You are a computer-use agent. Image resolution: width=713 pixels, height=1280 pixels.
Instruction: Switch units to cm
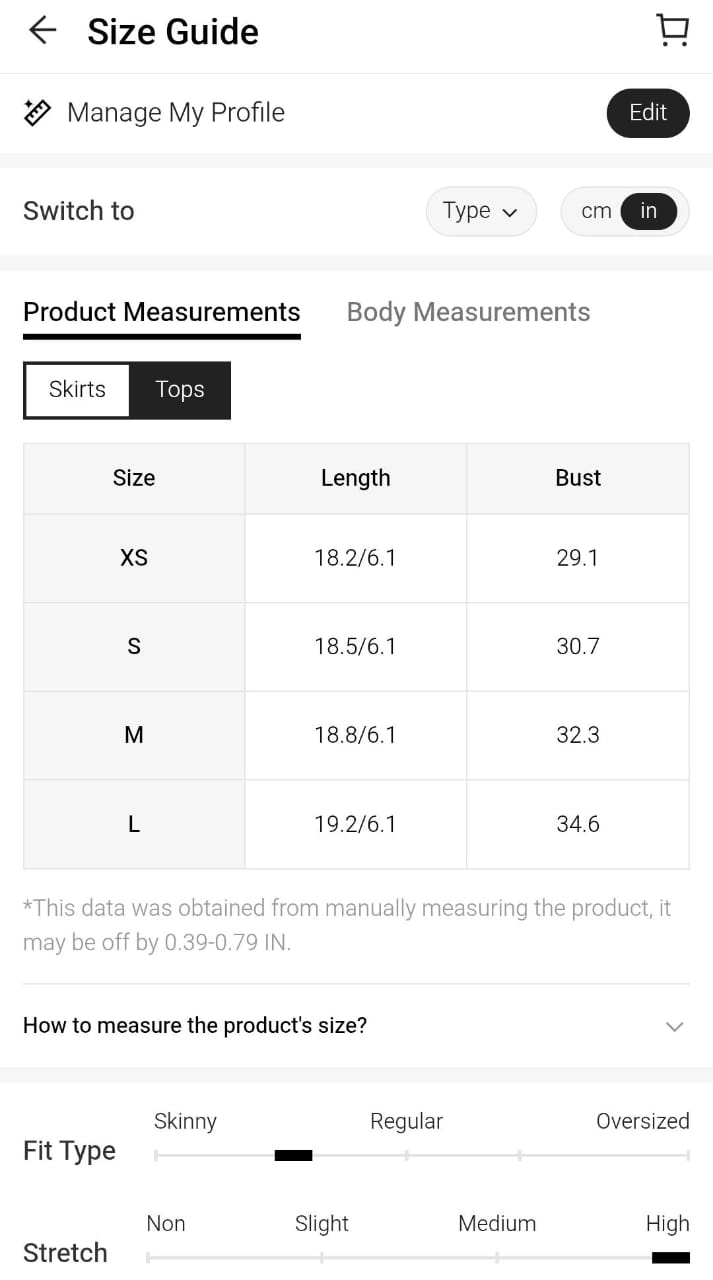pyautogui.click(x=596, y=211)
